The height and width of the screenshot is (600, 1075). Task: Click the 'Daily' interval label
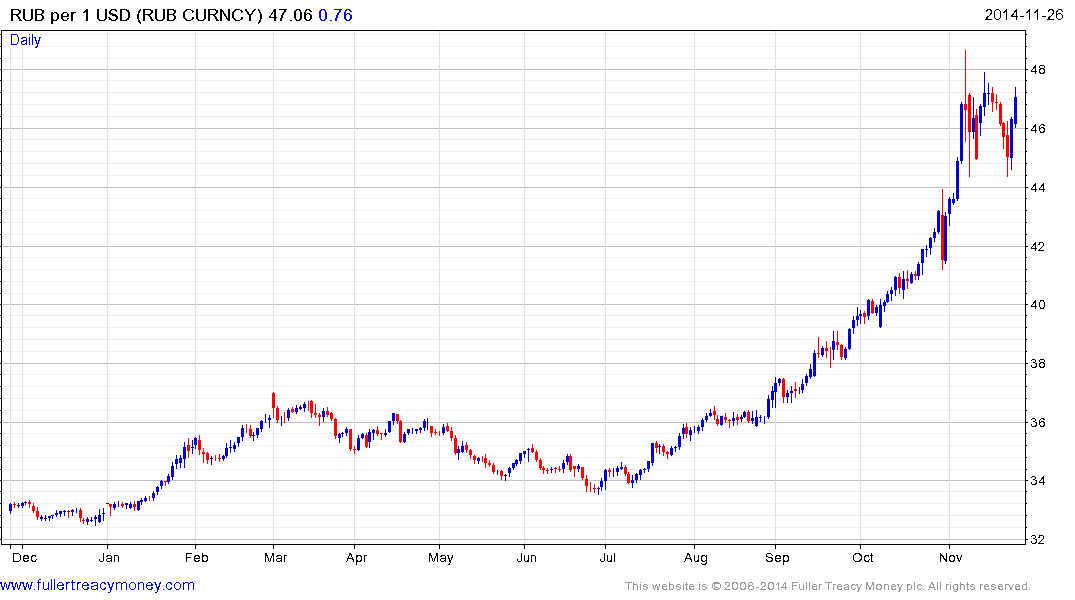25,40
